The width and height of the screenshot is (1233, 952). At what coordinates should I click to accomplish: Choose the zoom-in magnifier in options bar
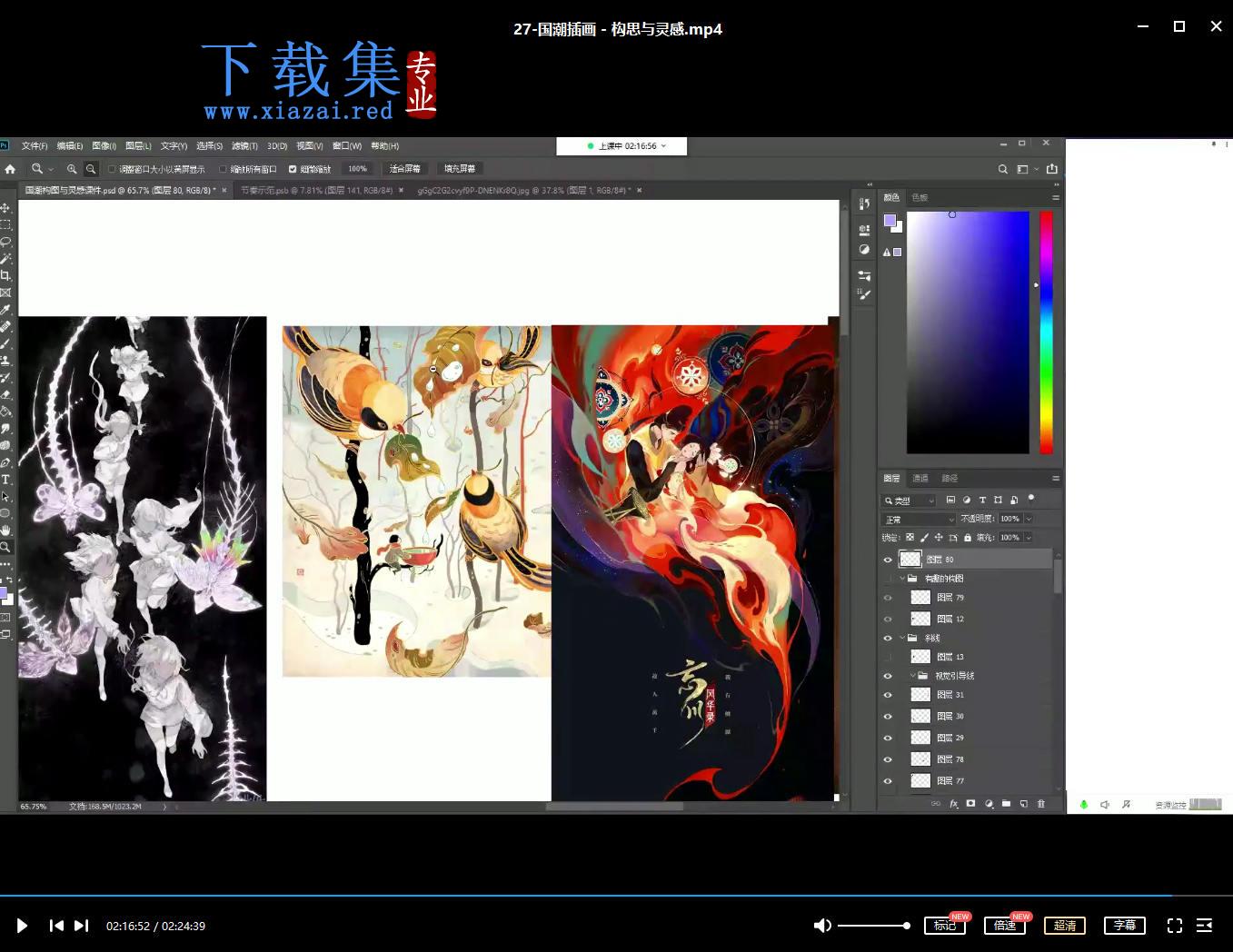coord(72,169)
